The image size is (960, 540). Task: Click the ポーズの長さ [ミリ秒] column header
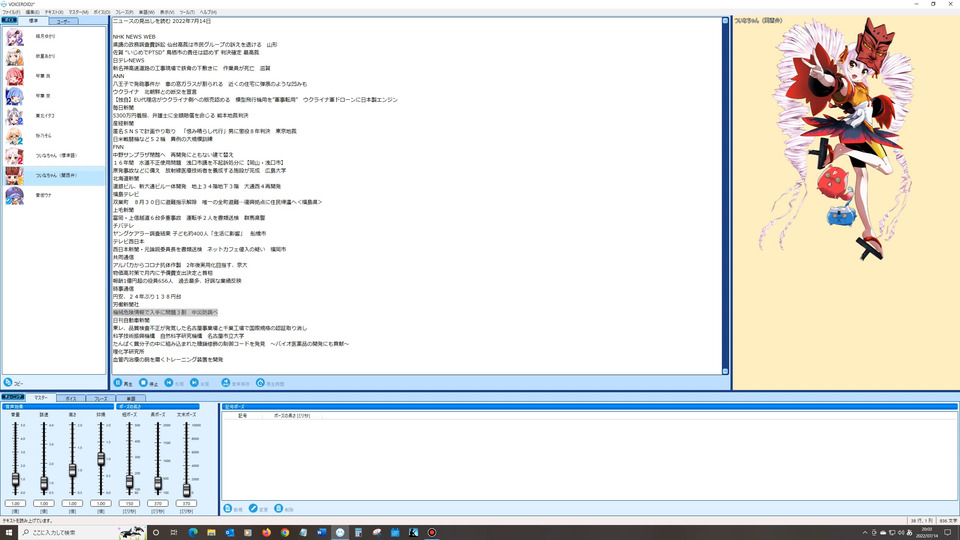pyautogui.click(x=291, y=416)
